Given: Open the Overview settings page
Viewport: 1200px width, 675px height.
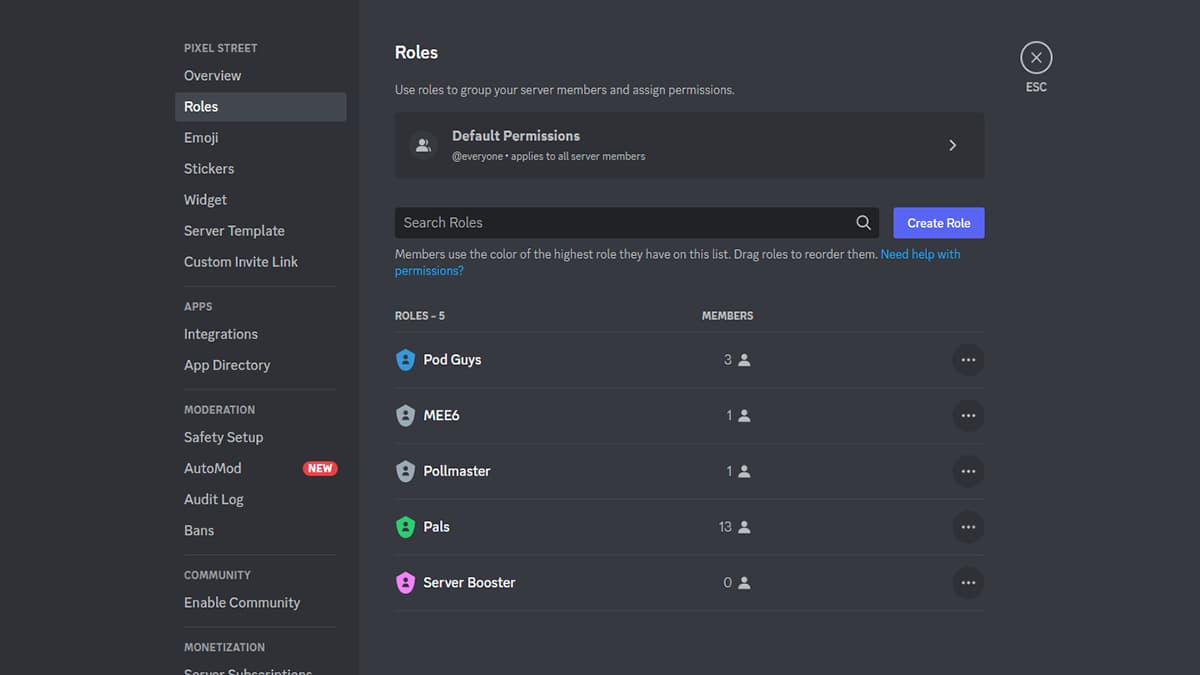Looking at the screenshot, I should click(212, 76).
